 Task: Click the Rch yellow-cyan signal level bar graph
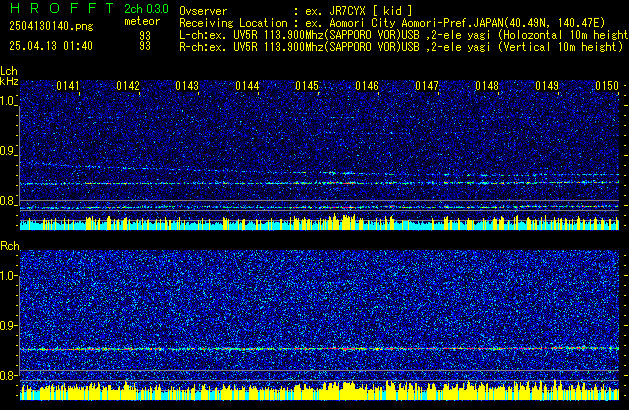[x=319, y=390]
